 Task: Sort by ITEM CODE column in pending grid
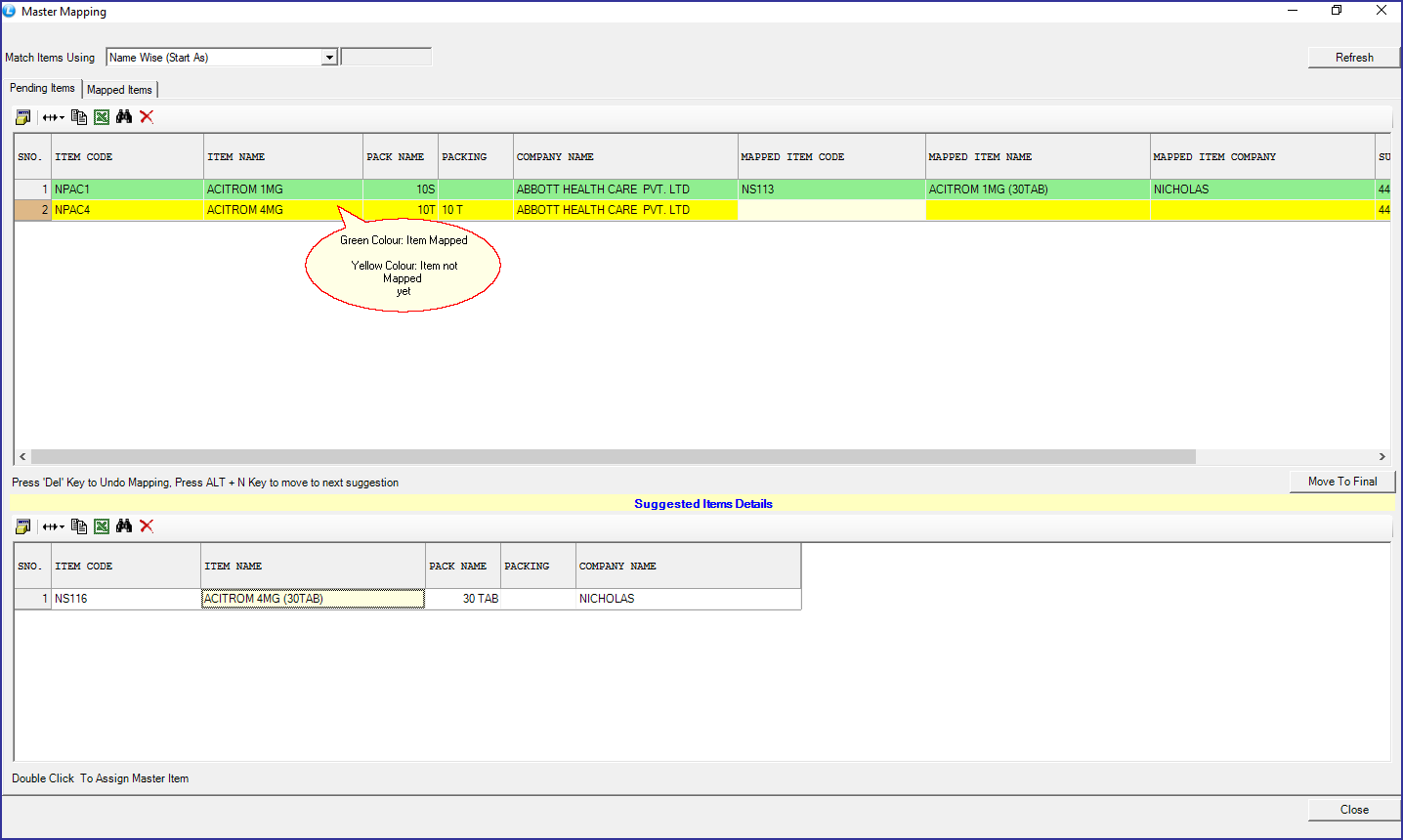(127, 157)
